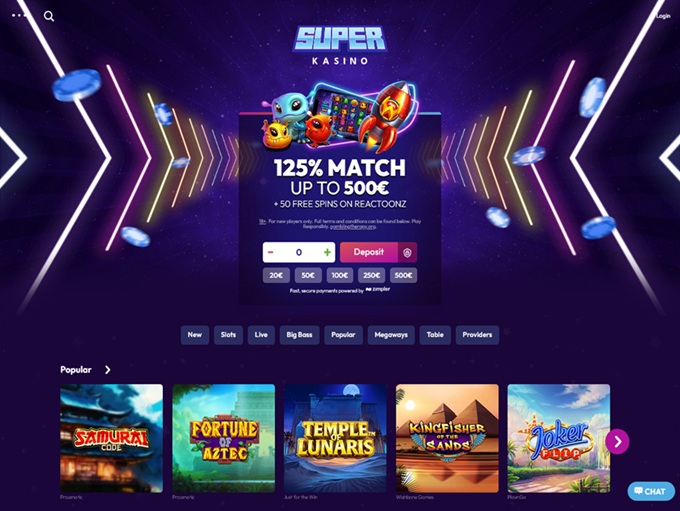Open the Megaways category tab
Image resolution: width=680 pixels, height=511 pixels.
[391, 335]
